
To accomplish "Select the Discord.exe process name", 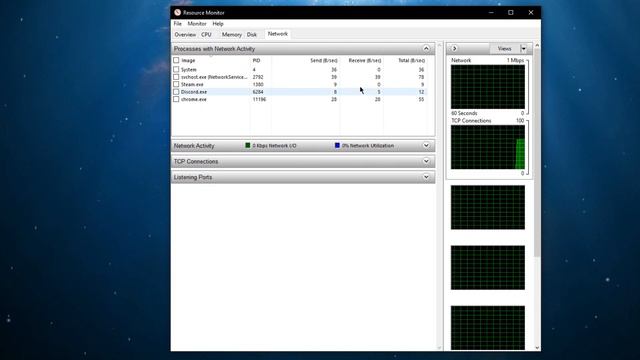I will tap(194, 92).
